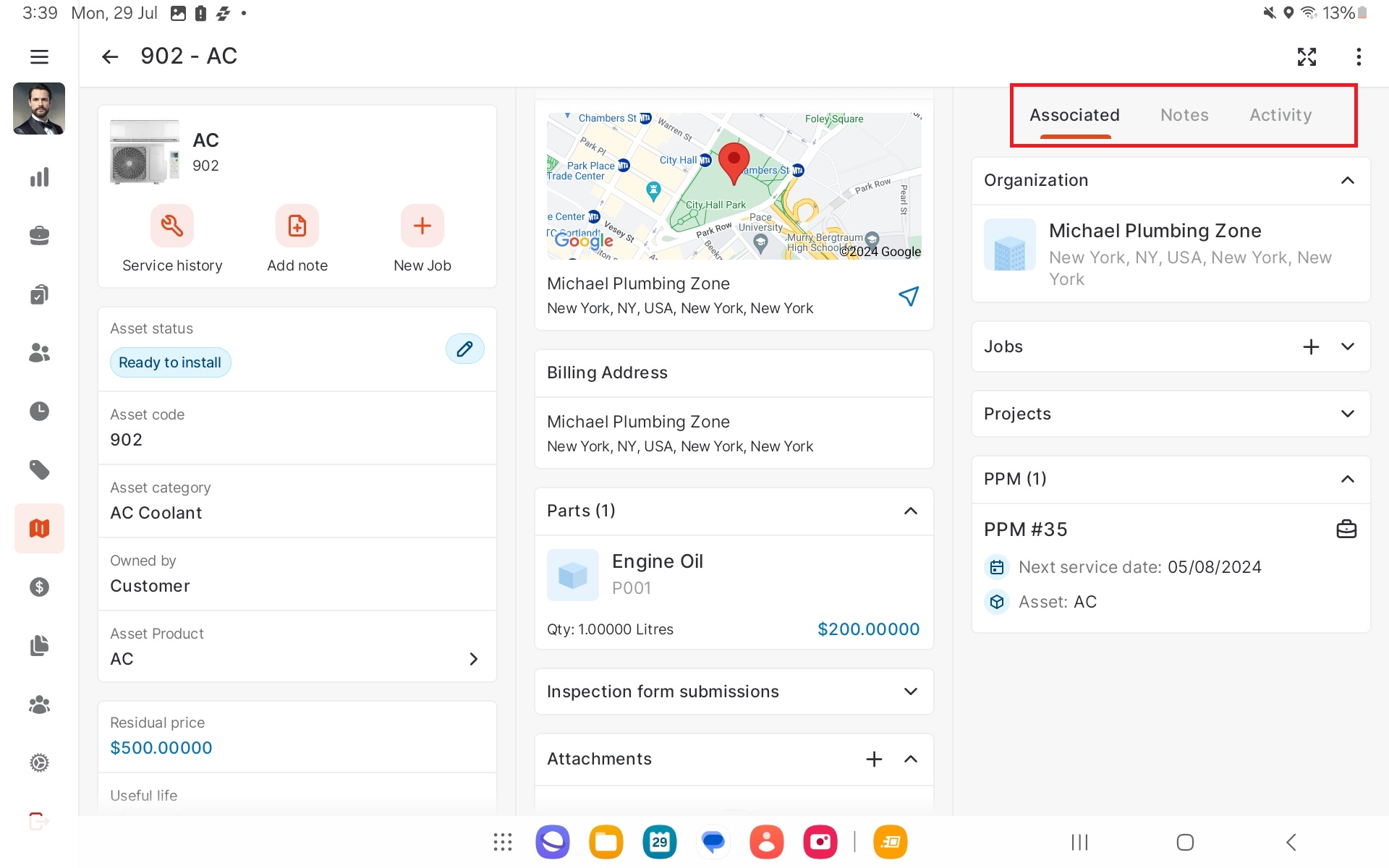Open PPM #35 job briefcase icon
Screen dimensions: 1389x868
(x=1346, y=529)
